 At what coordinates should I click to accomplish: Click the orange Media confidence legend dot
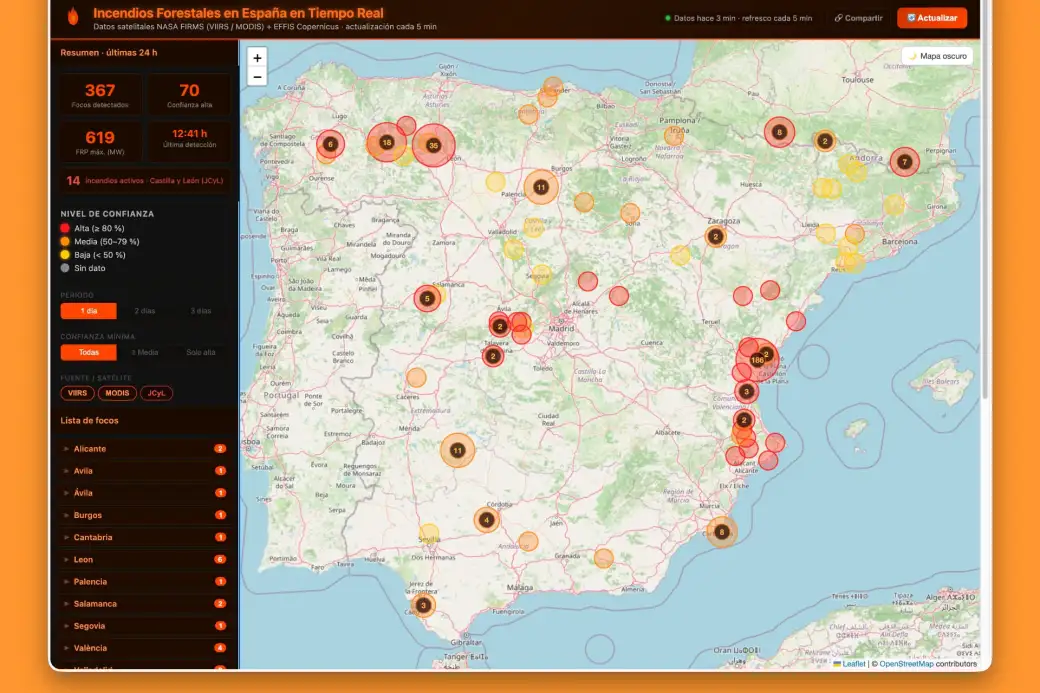pyautogui.click(x=65, y=241)
